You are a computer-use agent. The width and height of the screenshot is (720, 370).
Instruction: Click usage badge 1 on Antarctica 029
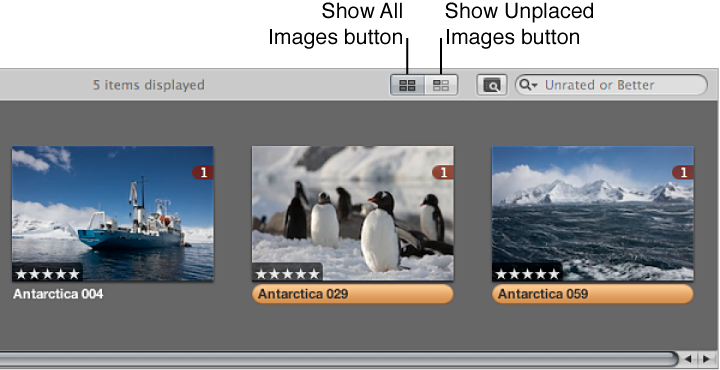[443, 173]
